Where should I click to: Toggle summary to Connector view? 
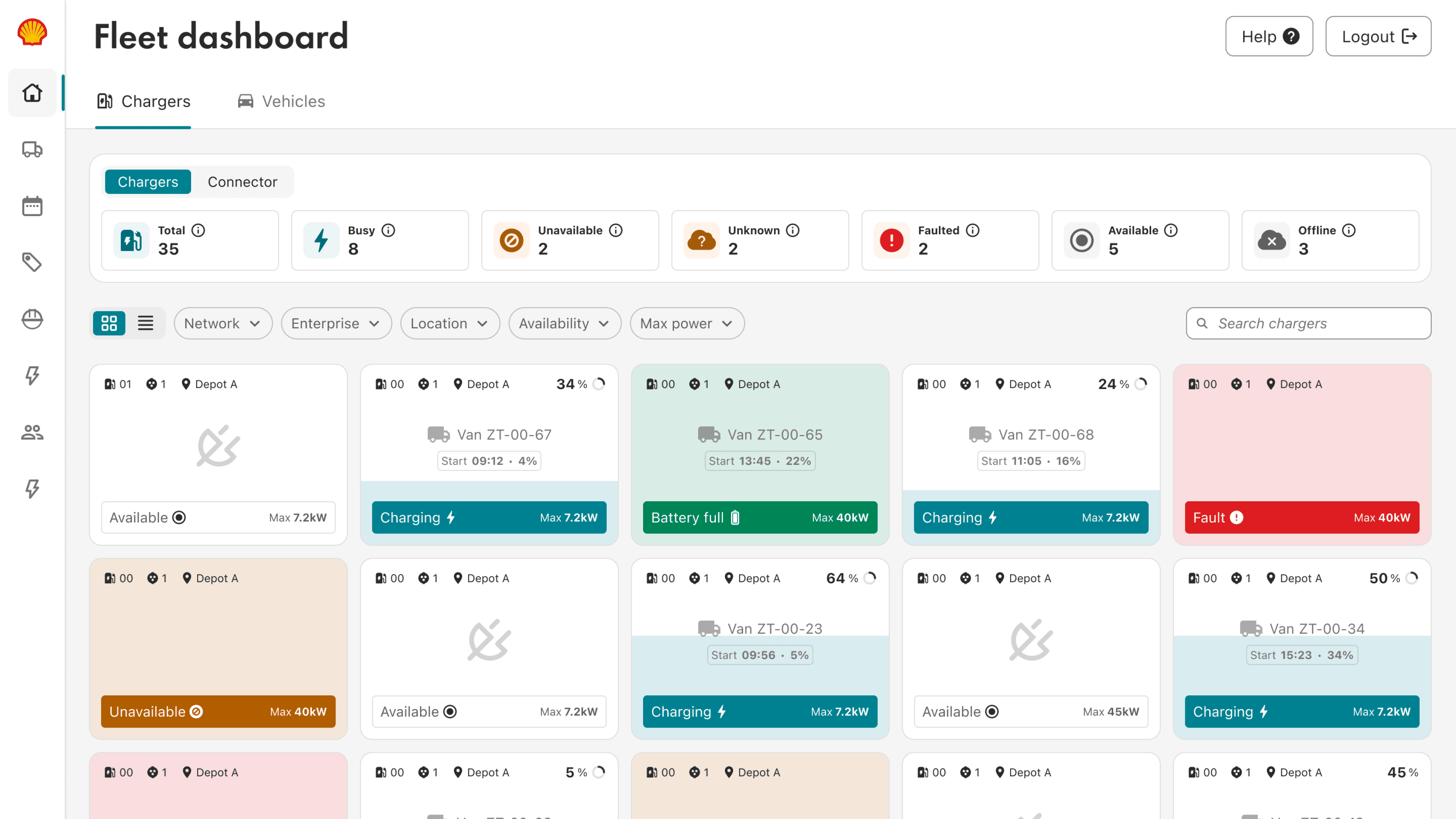[242, 182]
